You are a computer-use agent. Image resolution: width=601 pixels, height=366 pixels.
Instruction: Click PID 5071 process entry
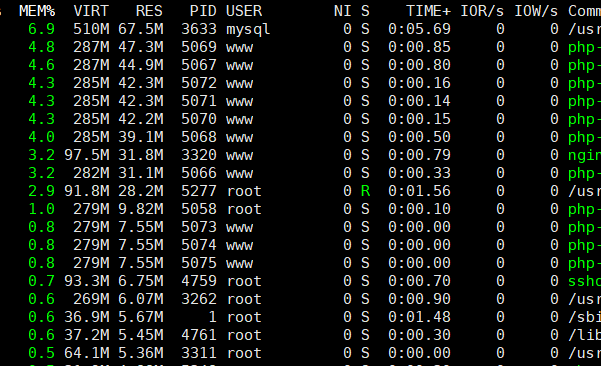tap(199, 101)
